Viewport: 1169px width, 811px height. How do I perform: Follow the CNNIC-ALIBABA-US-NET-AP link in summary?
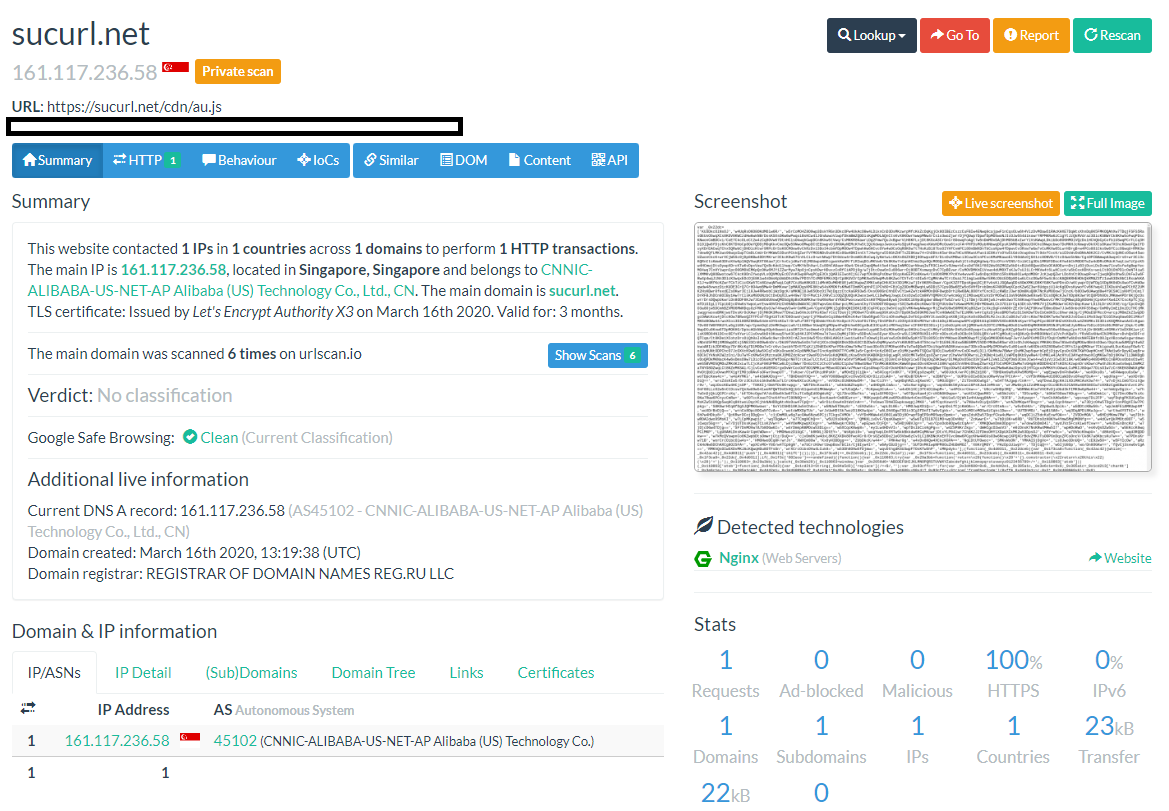click(310, 280)
